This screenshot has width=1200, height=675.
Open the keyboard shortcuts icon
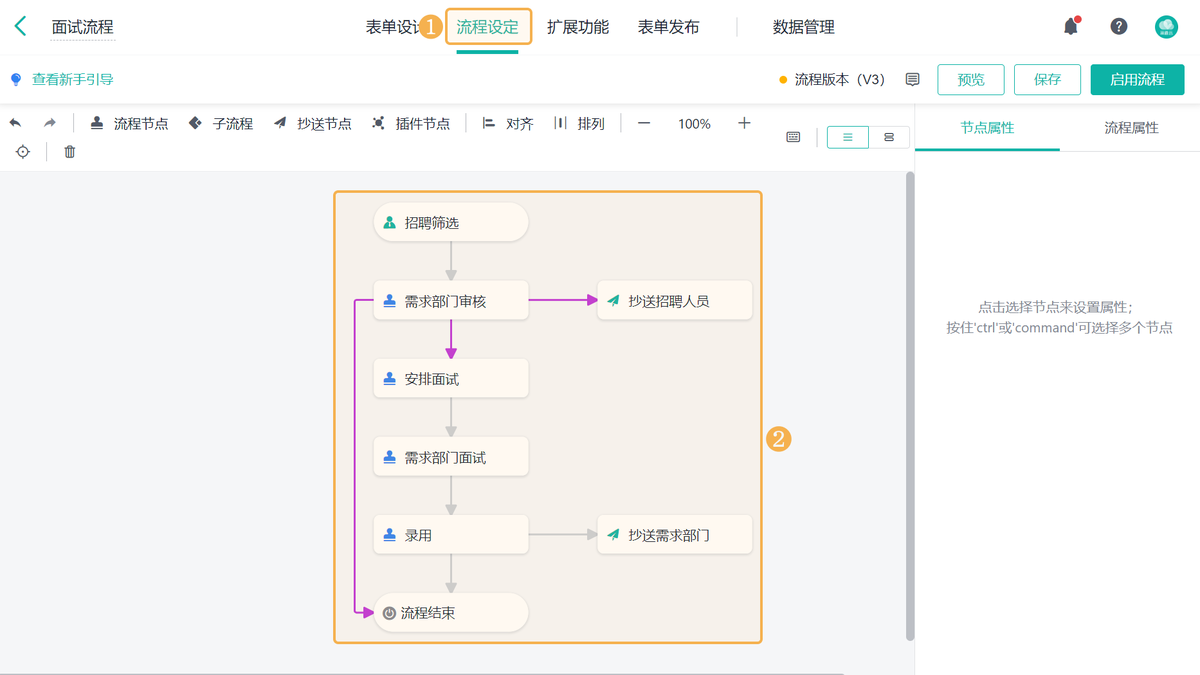pos(793,137)
